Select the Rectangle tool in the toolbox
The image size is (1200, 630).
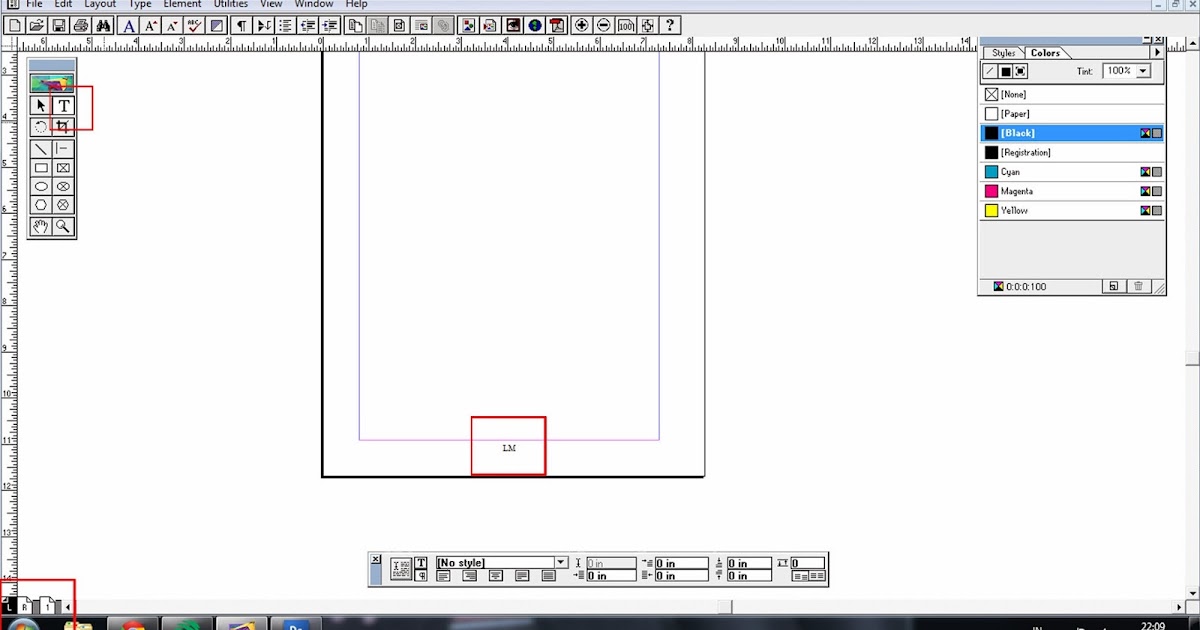click(x=41, y=168)
